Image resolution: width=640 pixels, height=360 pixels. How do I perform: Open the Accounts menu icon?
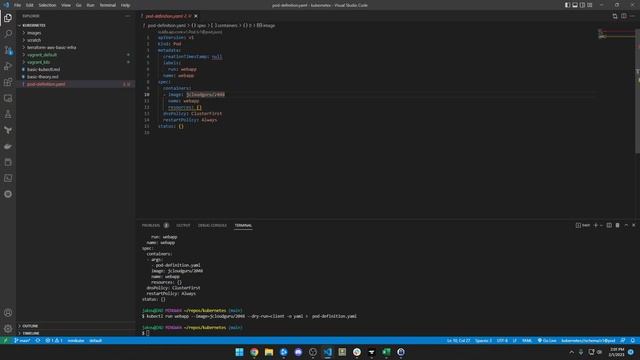click(x=8, y=313)
